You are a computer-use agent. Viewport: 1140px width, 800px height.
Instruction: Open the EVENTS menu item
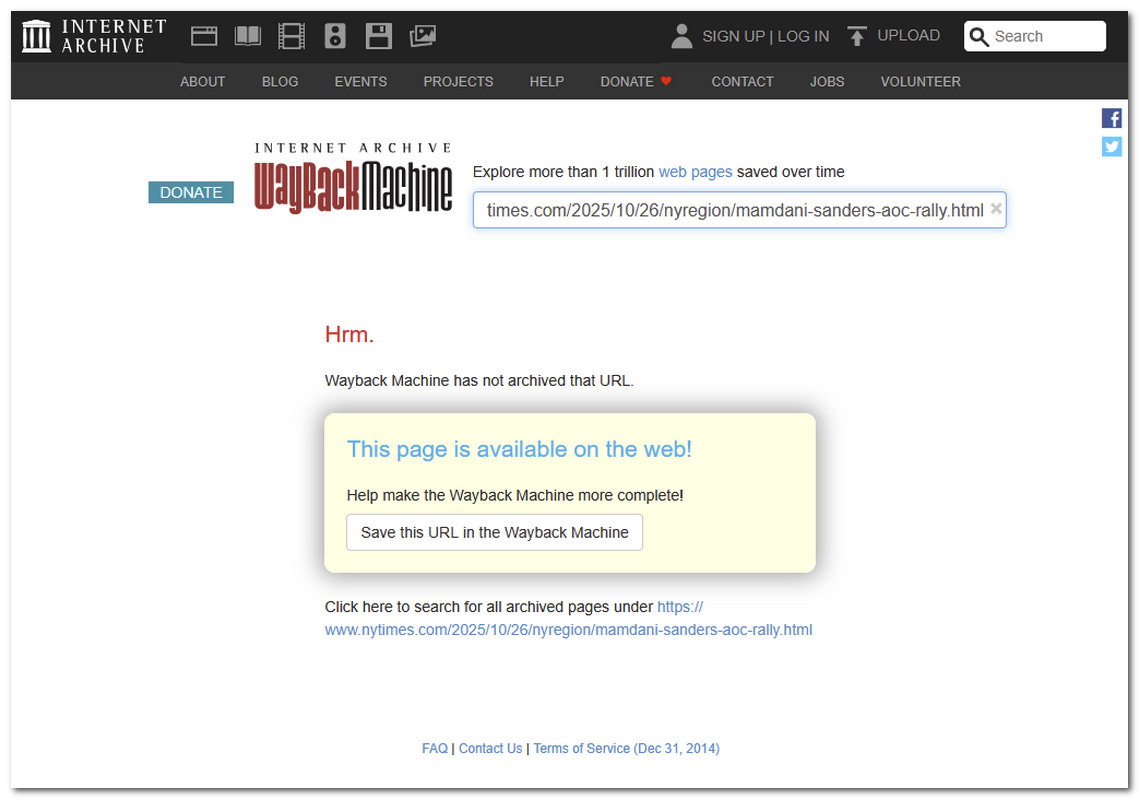pos(361,81)
